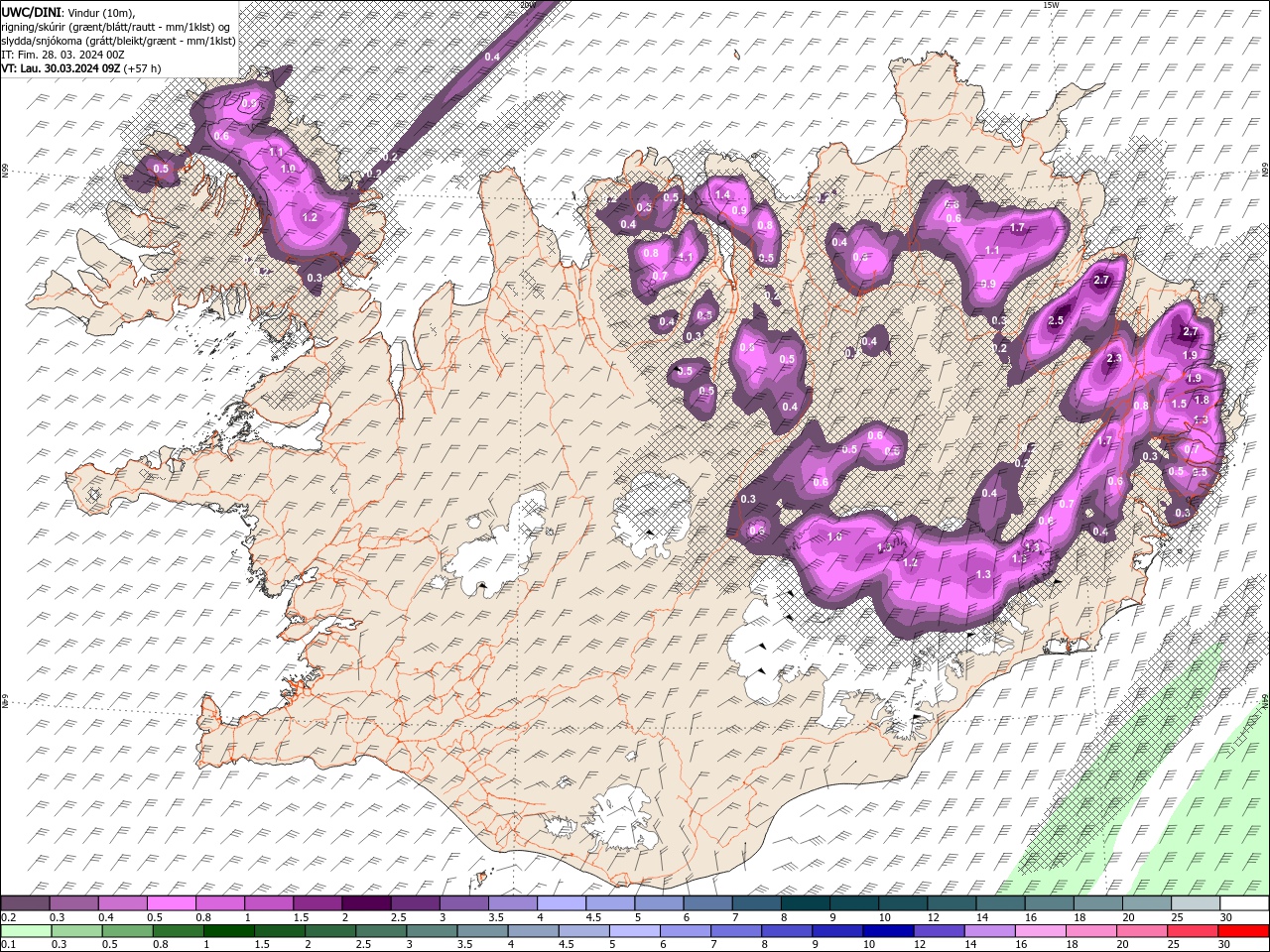Click the '0.4' value on the diagonal offshore band

(x=492, y=57)
